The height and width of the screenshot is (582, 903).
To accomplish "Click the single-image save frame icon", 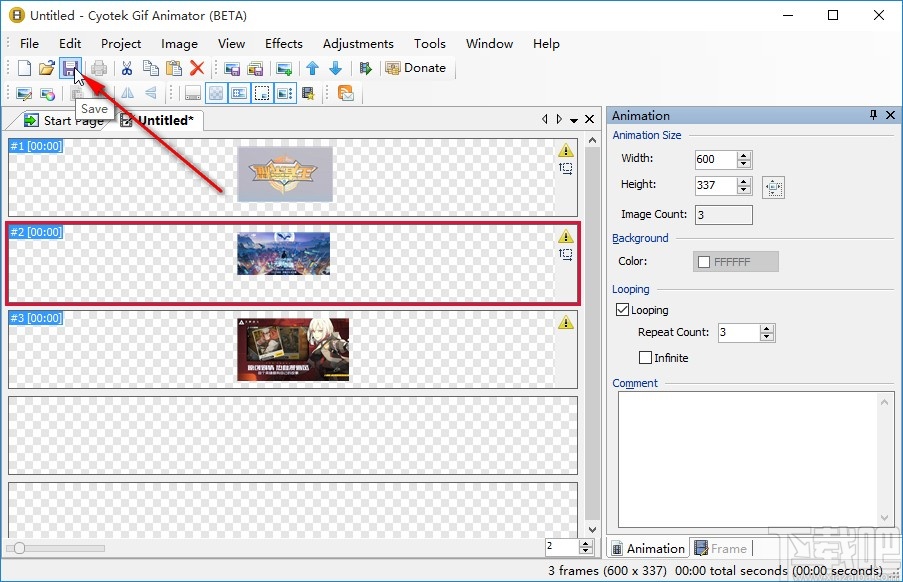I will tap(232, 69).
